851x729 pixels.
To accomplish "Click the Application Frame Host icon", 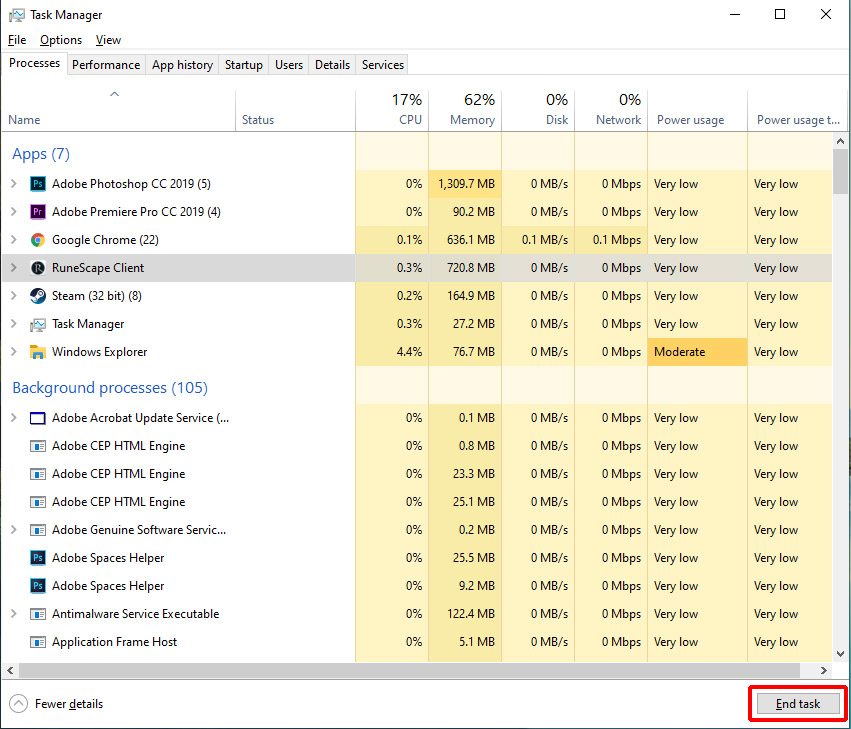I will tap(37, 642).
